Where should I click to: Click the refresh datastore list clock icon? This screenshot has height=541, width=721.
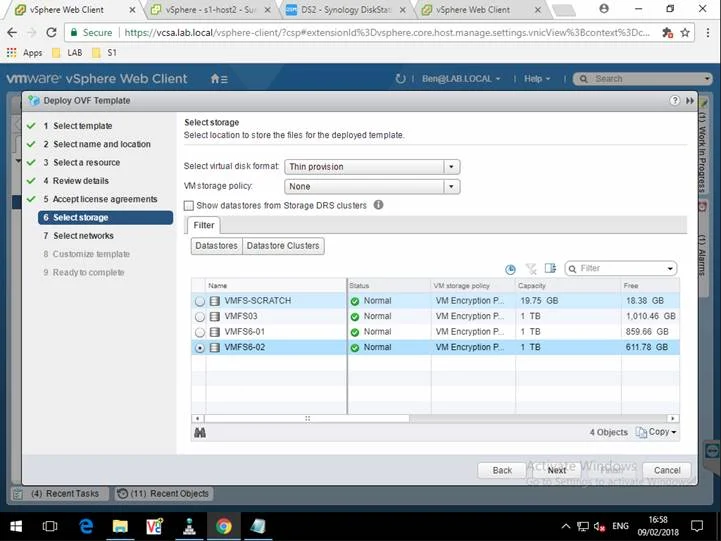click(510, 269)
